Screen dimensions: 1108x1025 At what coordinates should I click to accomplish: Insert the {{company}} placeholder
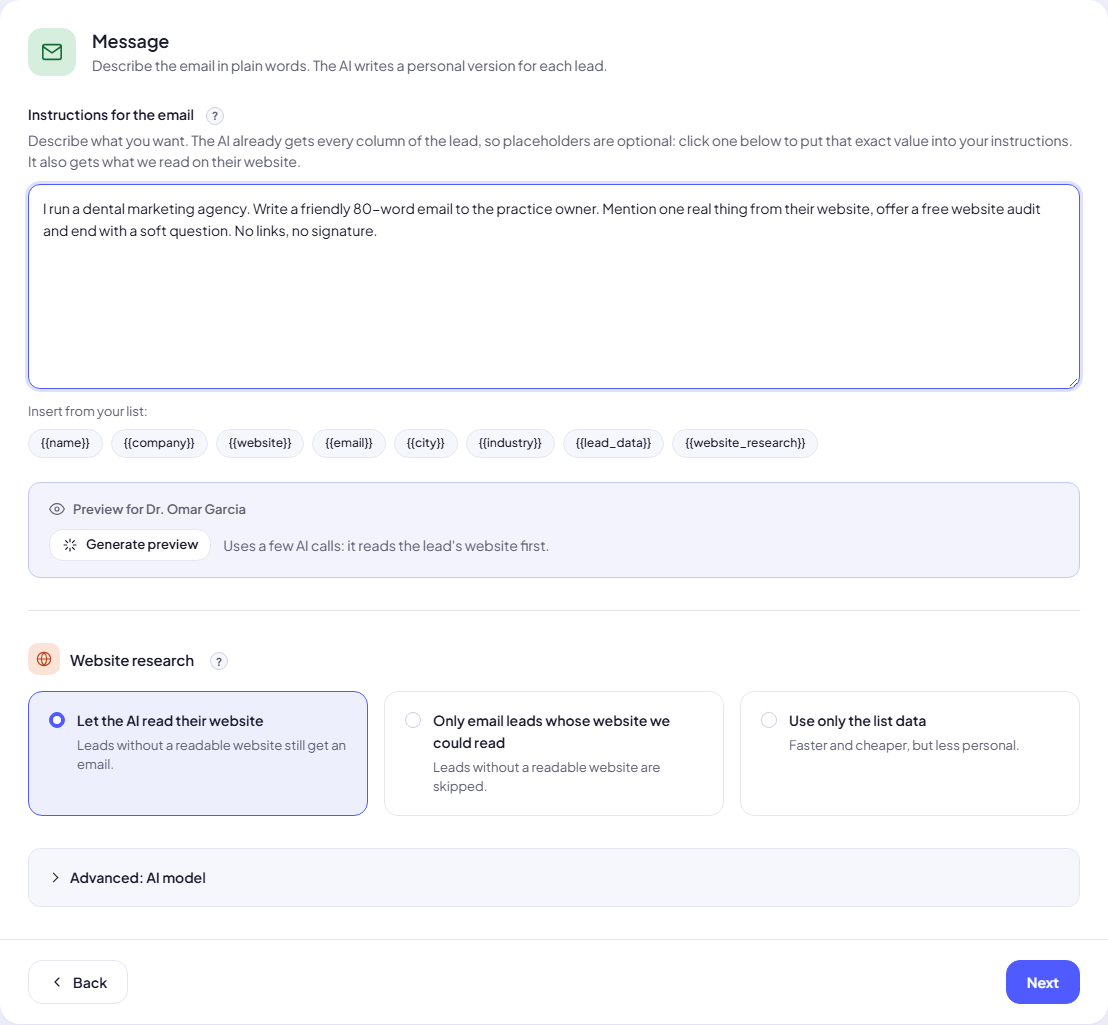[x=159, y=443]
